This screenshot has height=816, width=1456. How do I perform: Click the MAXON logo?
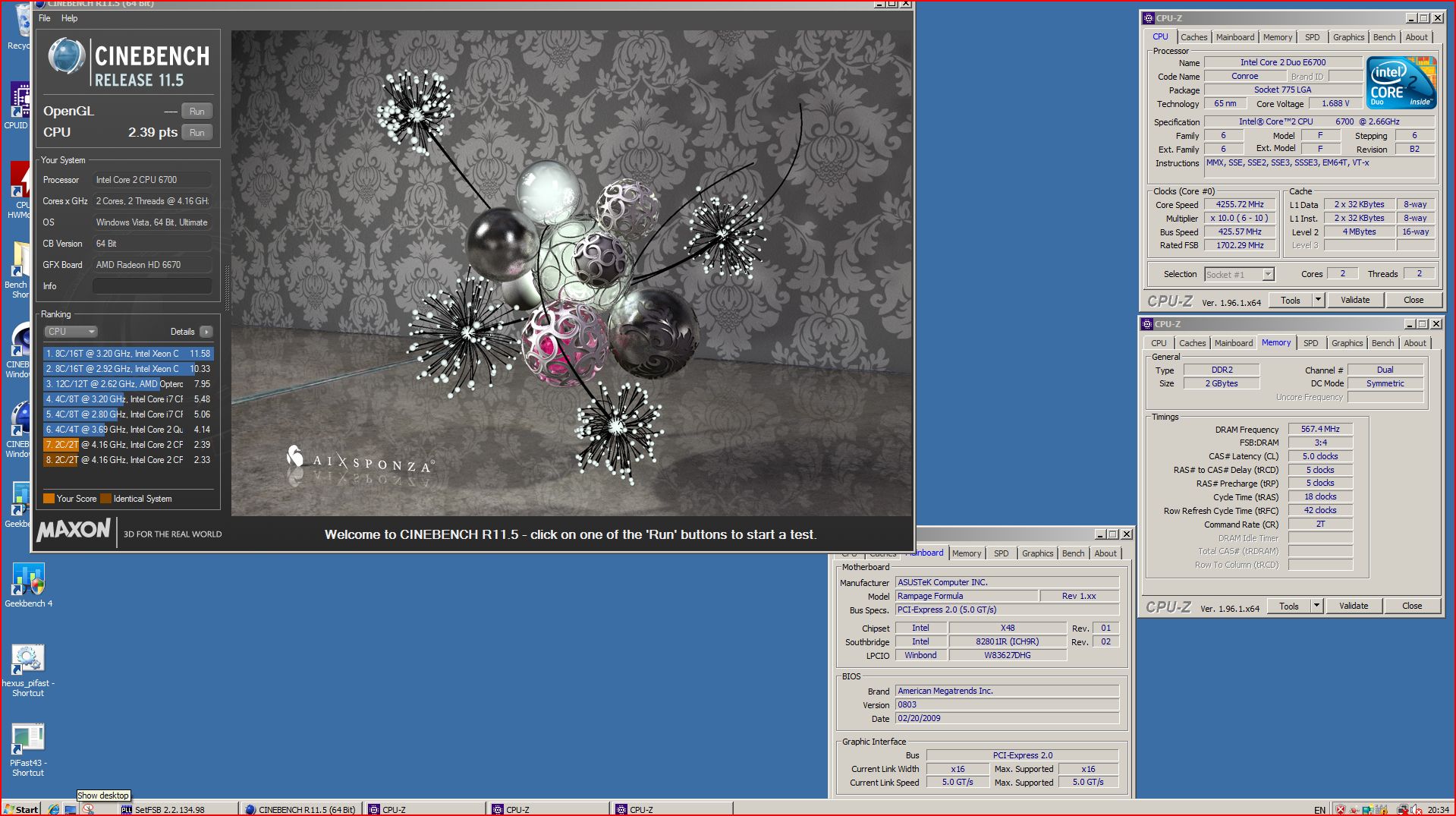click(x=74, y=529)
